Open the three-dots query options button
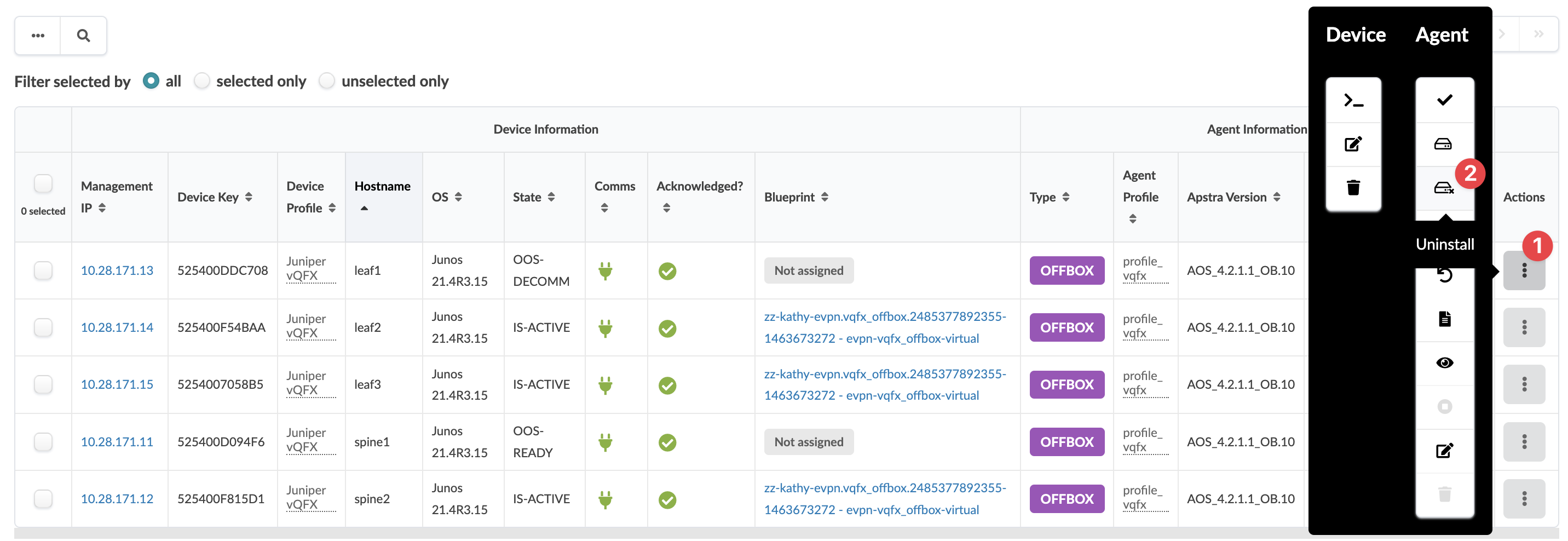The height and width of the screenshot is (541, 1568). (x=38, y=36)
